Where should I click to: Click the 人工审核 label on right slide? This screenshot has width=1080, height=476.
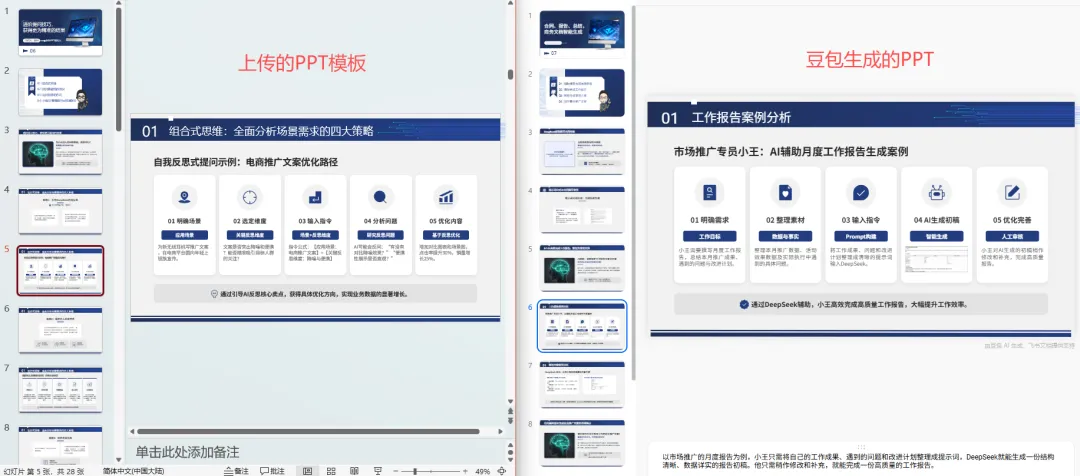(x=1012, y=236)
